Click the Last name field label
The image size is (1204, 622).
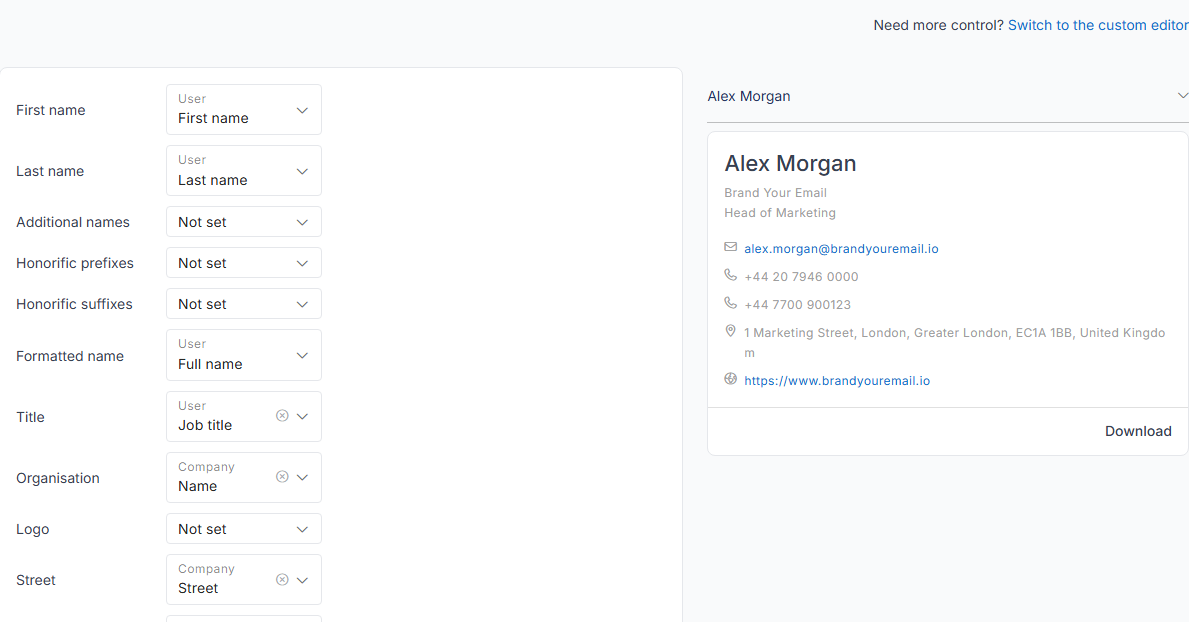50,171
